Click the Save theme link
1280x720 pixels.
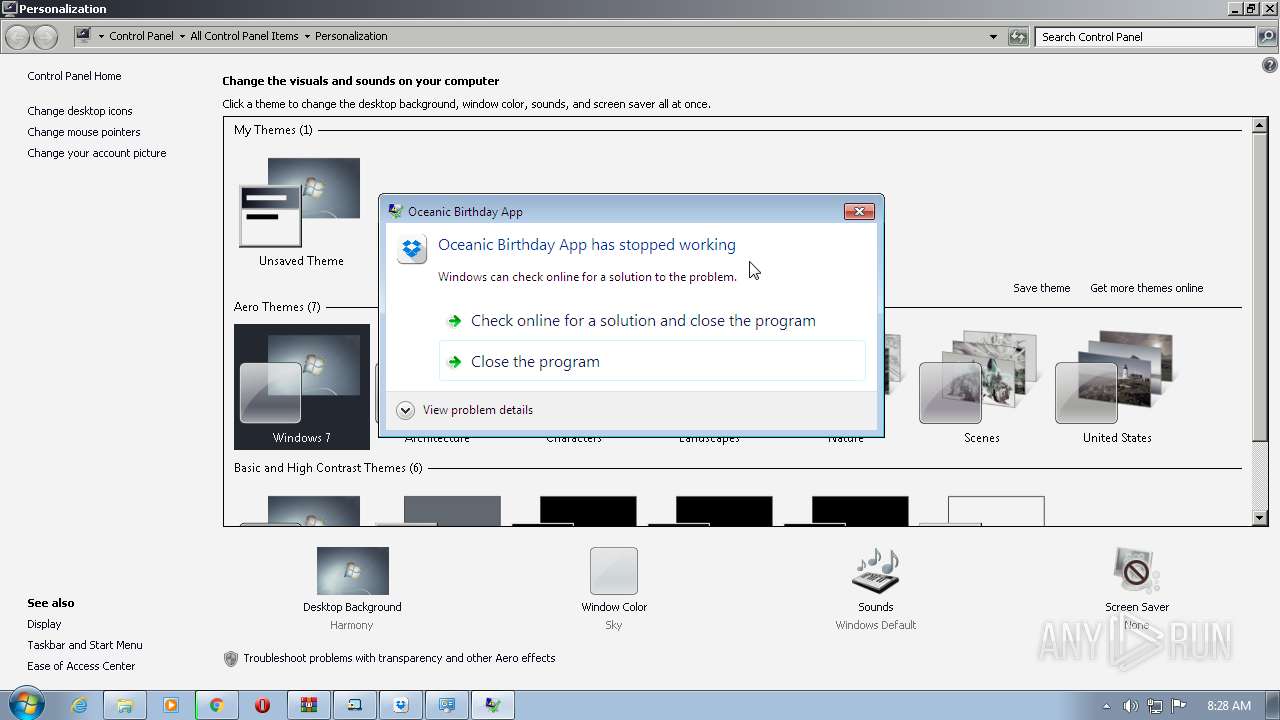[x=1041, y=288]
